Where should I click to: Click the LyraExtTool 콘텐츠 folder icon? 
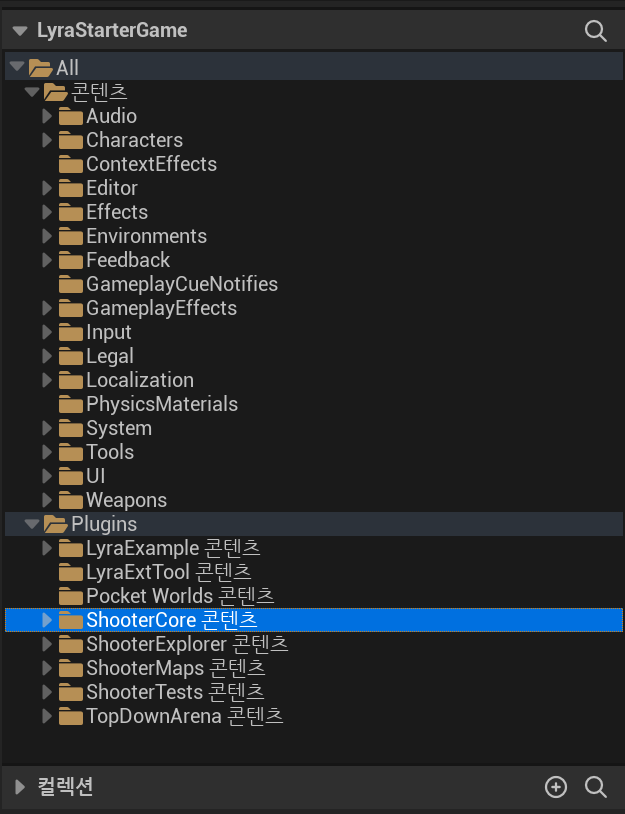point(71,572)
